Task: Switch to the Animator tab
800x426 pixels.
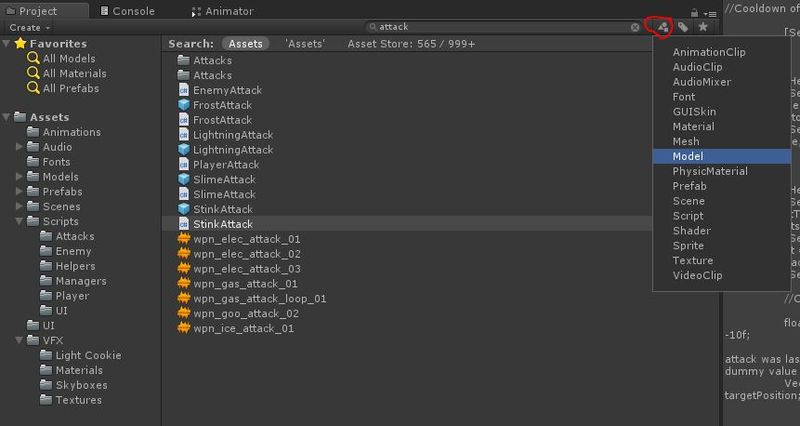Action: click(x=222, y=11)
